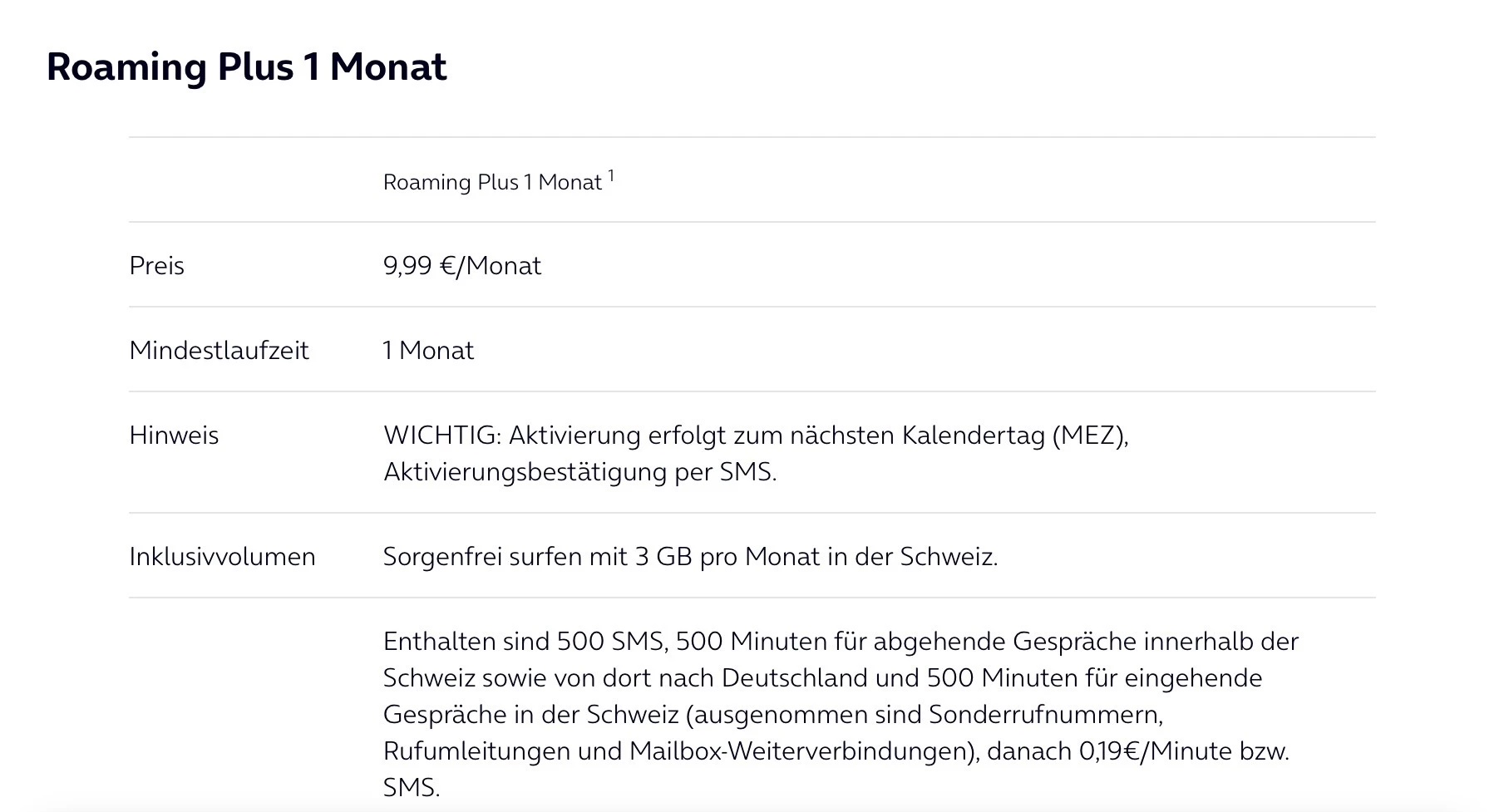
Task: Select the column header text Roaming Plus 1 Monat
Action: (x=492, y=183)
